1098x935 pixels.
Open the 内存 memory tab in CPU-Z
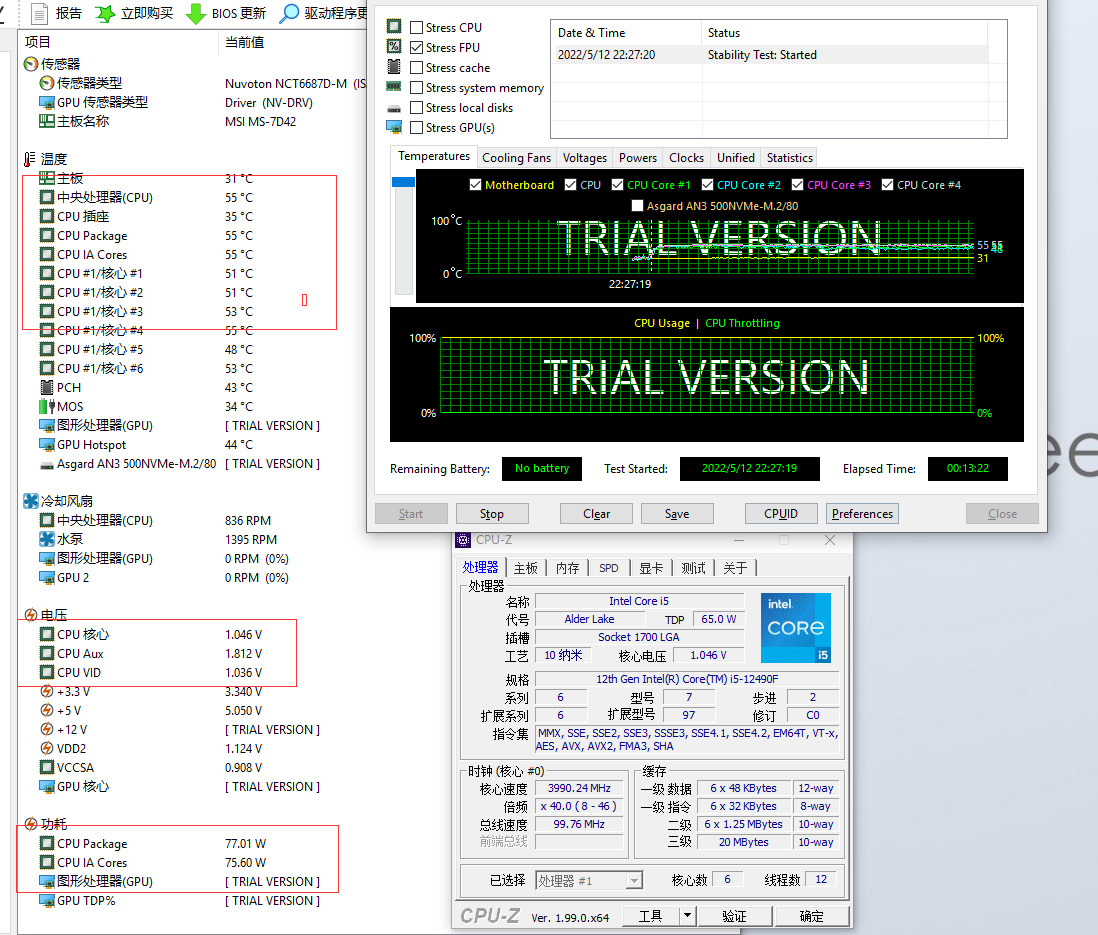(x=568, y=568)
